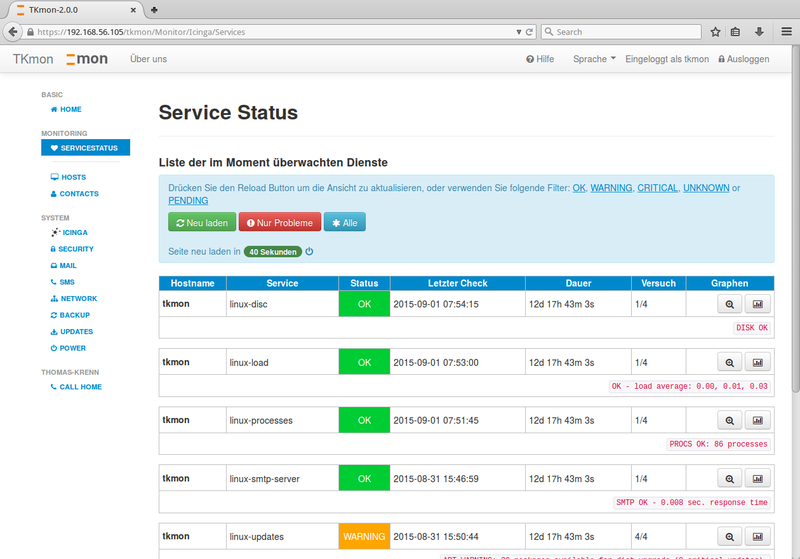The image size is (800, 559).
Task: Open the Über uns page
Action: click(x=148, y=59)
